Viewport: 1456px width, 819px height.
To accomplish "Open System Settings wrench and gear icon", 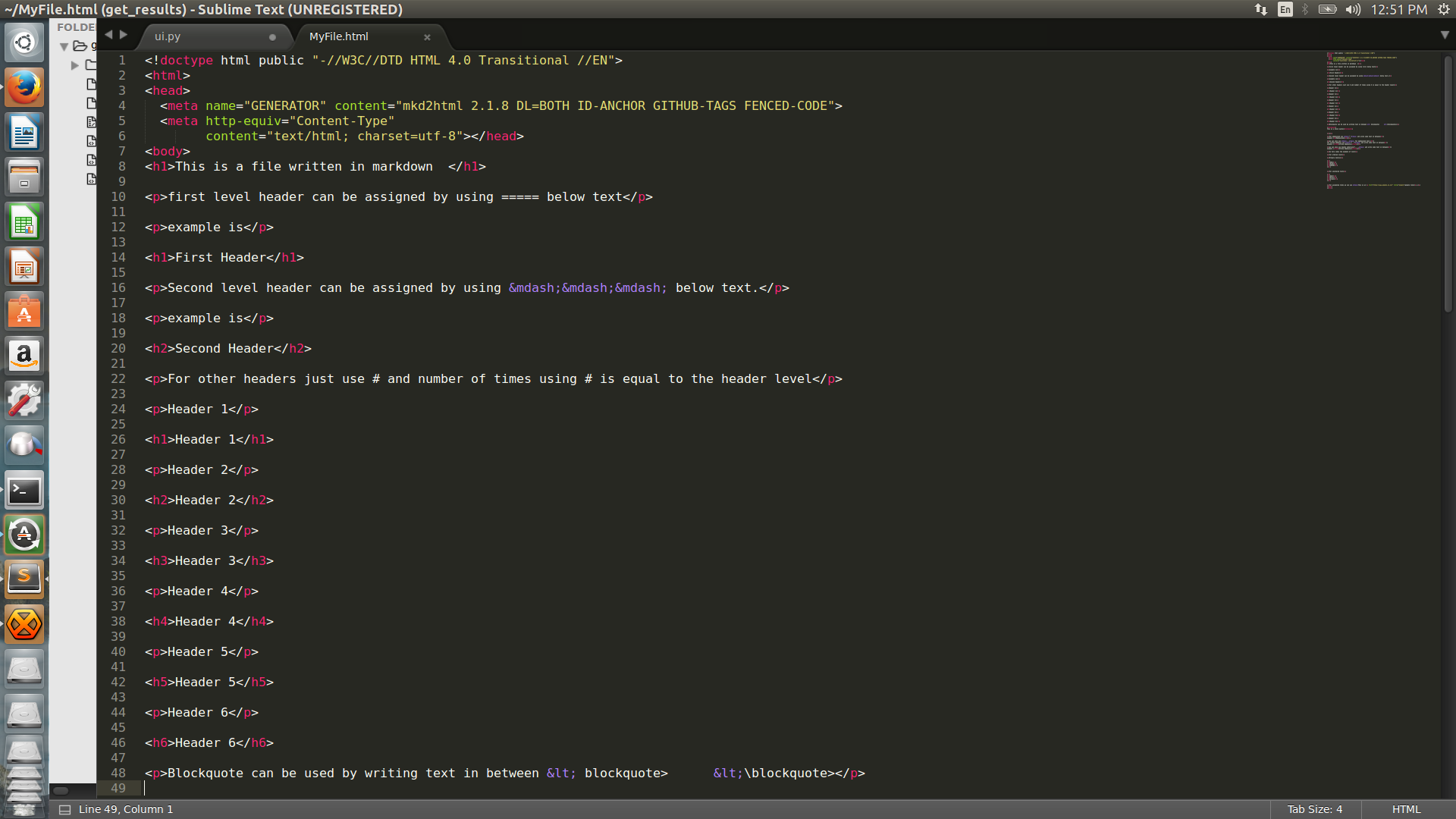I will [24, 401].
